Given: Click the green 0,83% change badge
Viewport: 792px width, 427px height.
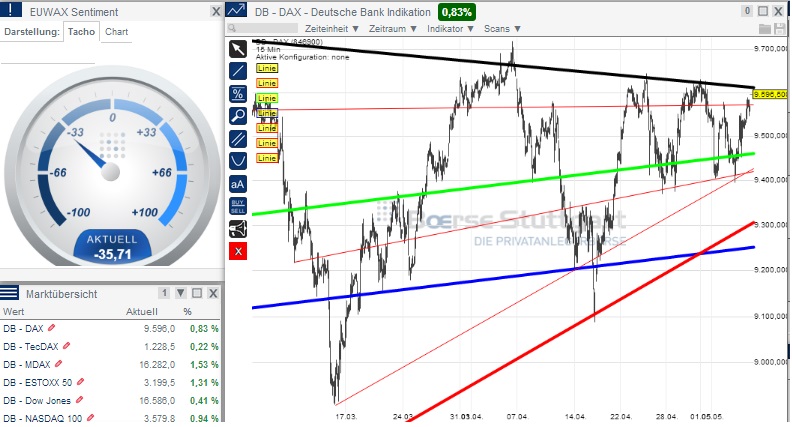Looking at the screenshot, I should 457,12.
